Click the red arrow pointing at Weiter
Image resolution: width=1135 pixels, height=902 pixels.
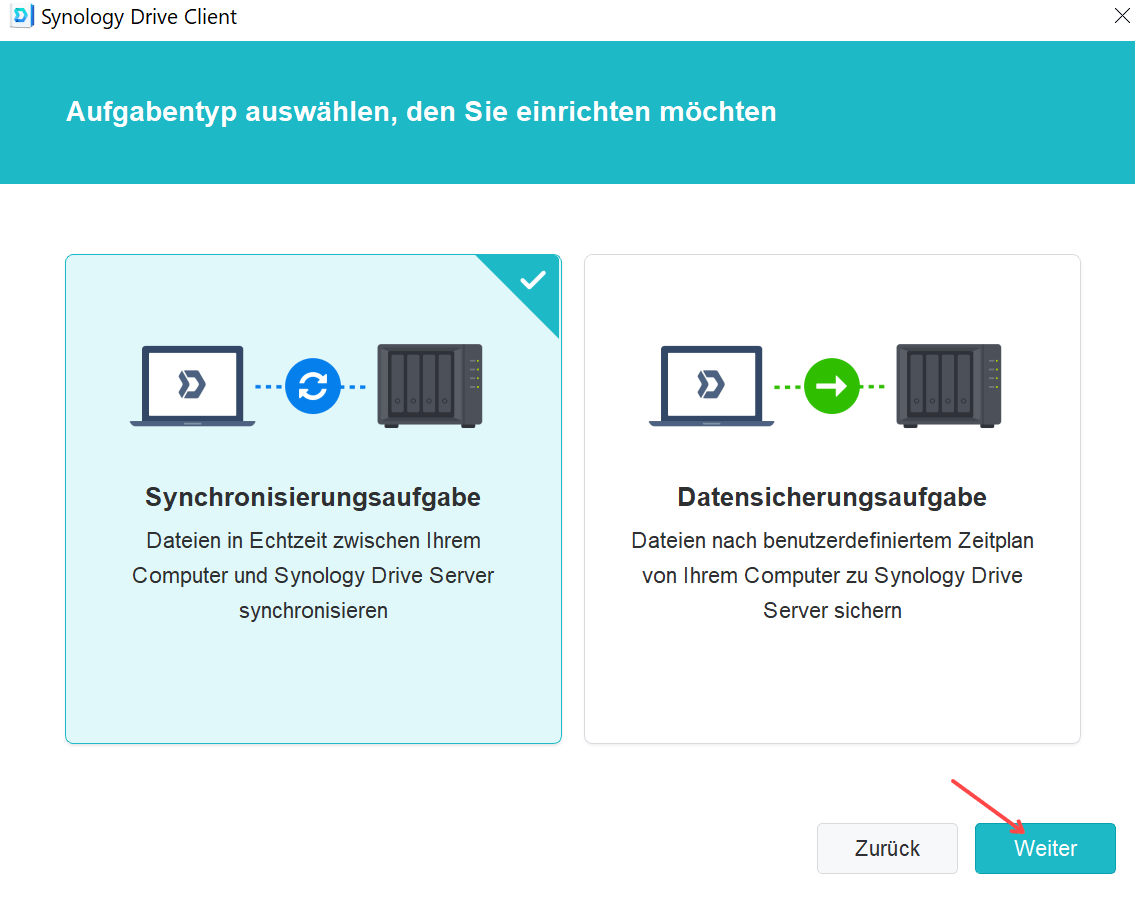pos(988,806)
